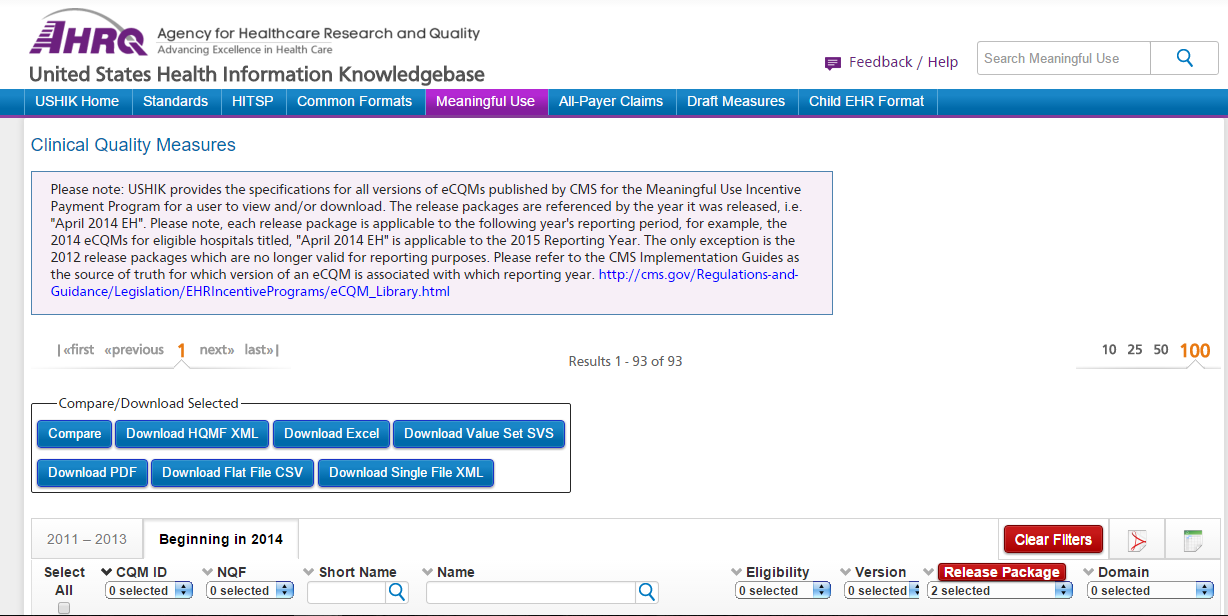Click the red Clear Filters button

pyautogui.click(x=1053, y=540)
